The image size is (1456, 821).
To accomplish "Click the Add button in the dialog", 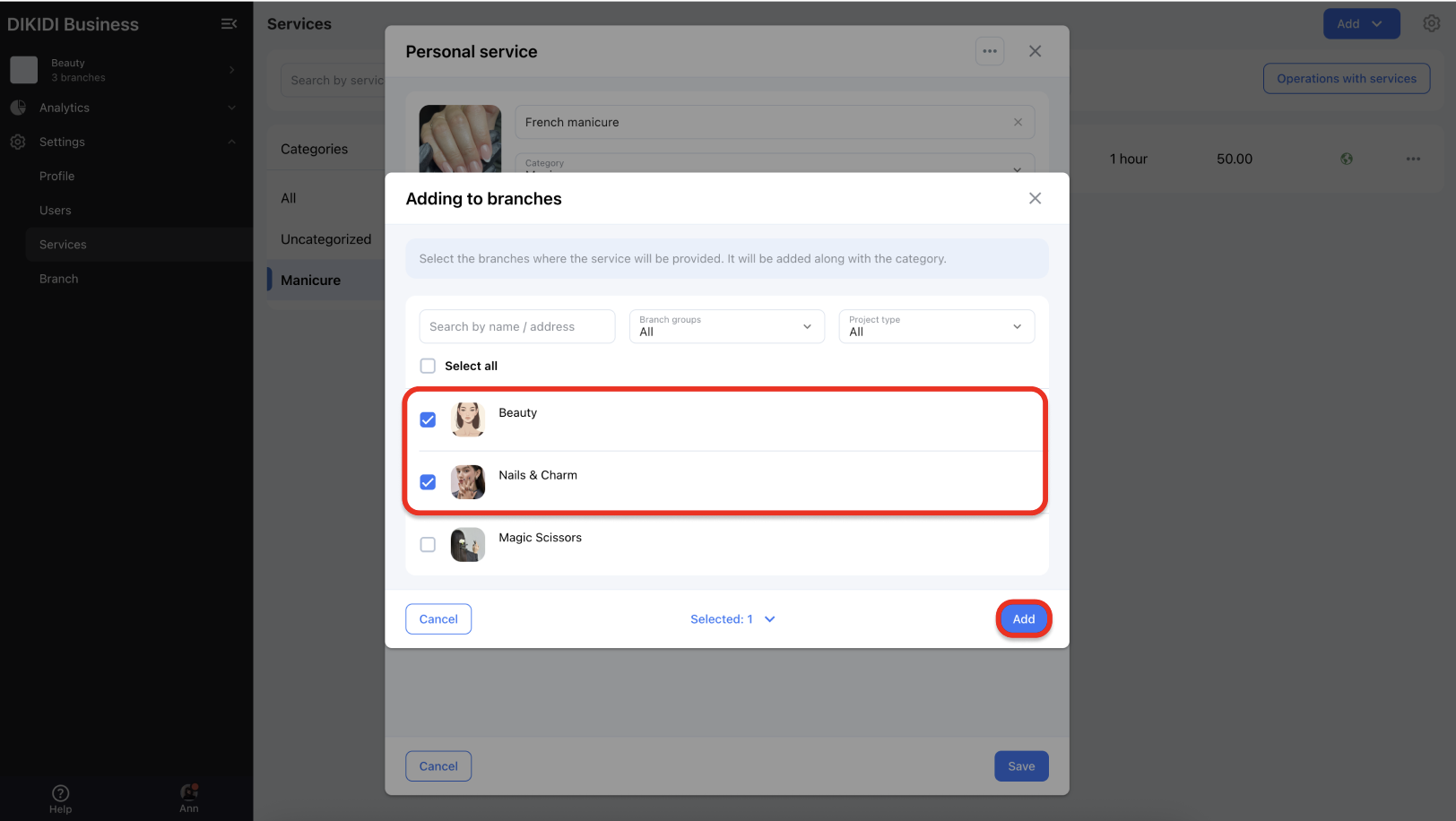I will (1023, 619).
